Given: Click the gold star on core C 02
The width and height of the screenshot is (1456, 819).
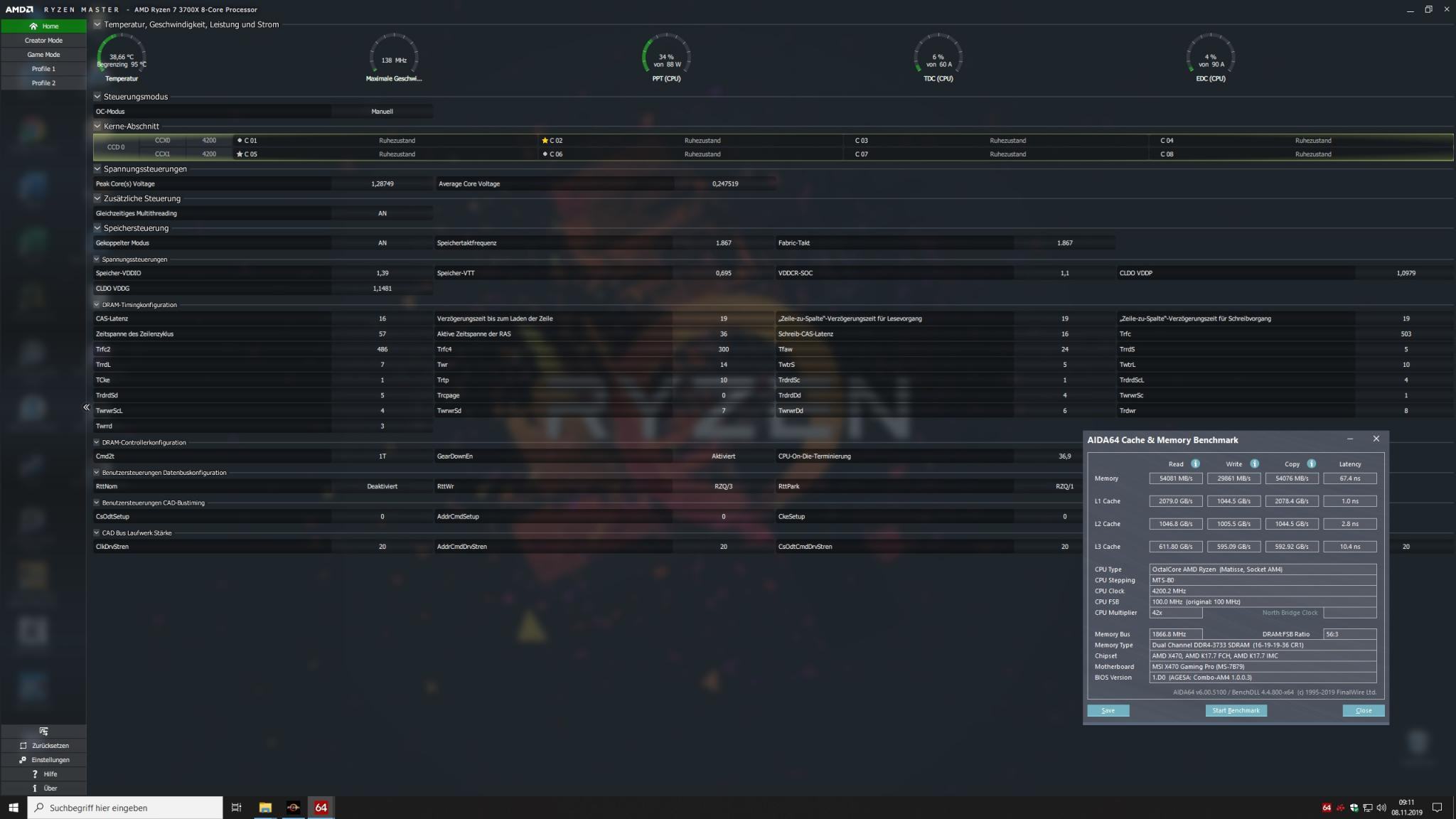Looking at the screenshot, I should (x=545, y=141).
